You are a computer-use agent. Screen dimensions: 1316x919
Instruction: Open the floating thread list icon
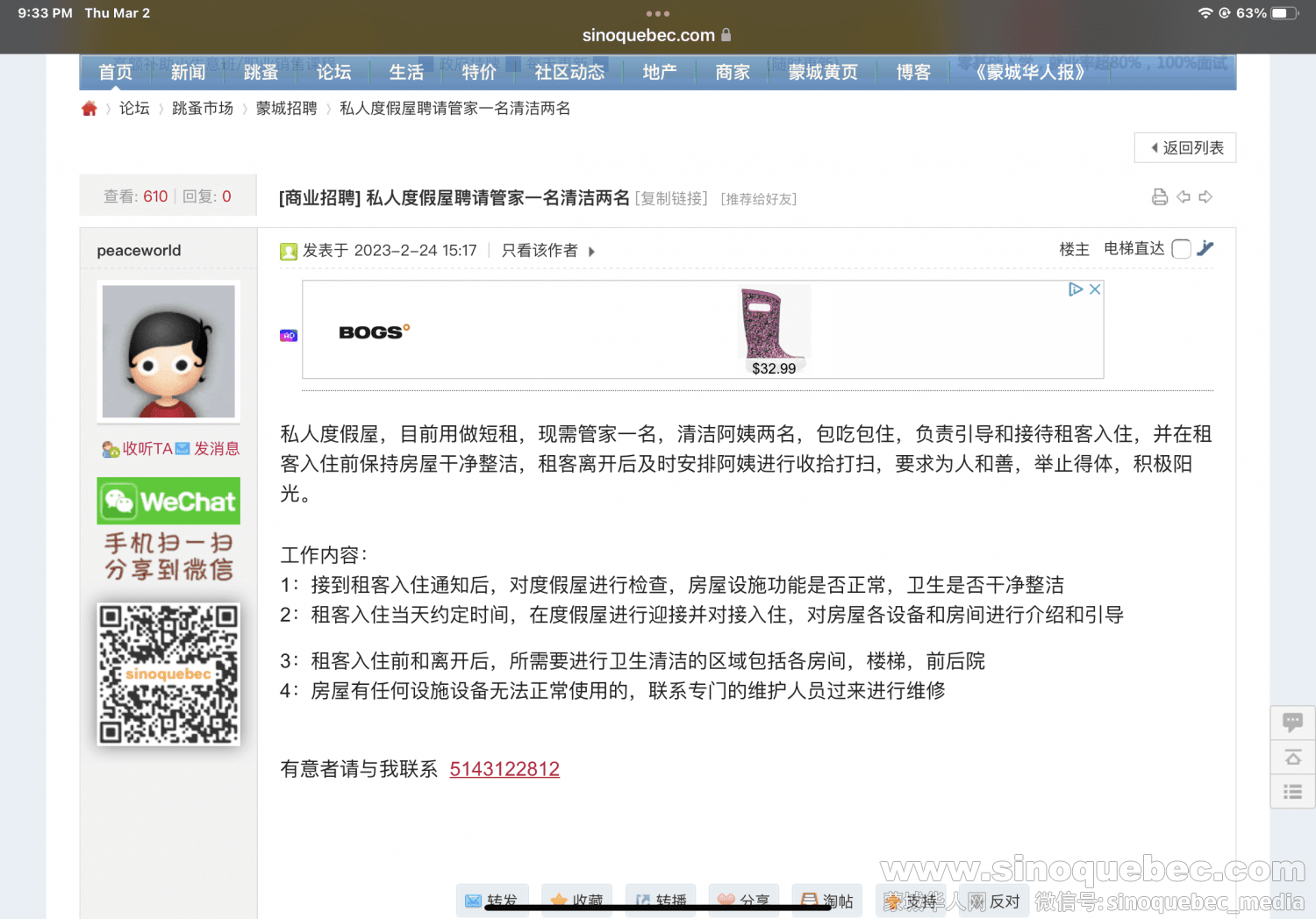pos(1292,792)
